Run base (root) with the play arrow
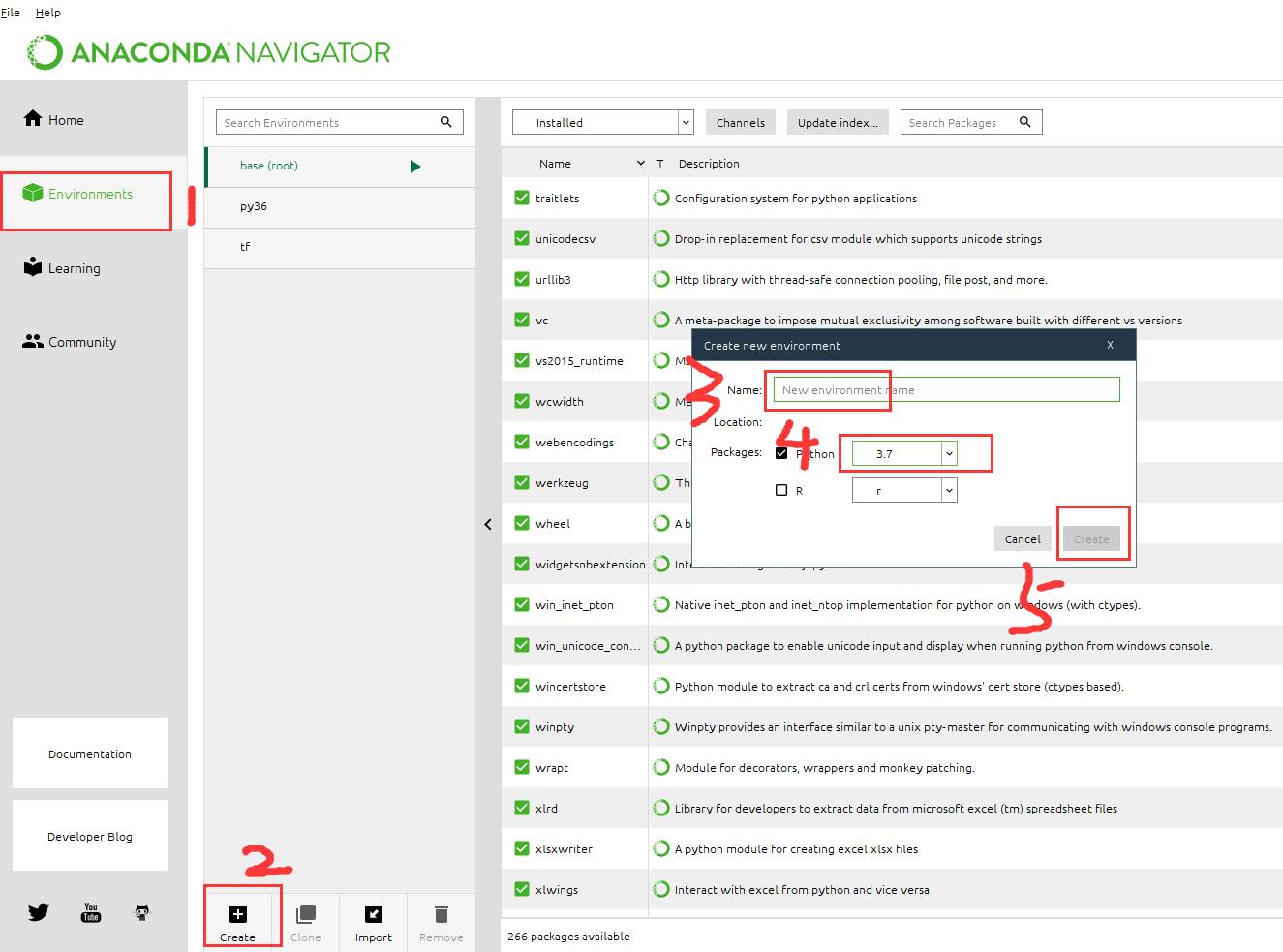This screenshot has height=952, width=1283. tap(415, 167)
